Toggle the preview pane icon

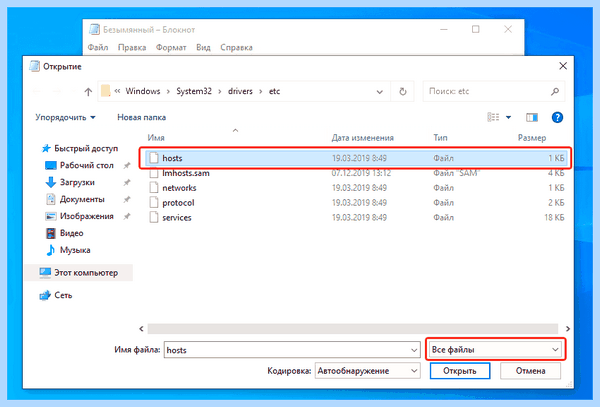point(532,117)
